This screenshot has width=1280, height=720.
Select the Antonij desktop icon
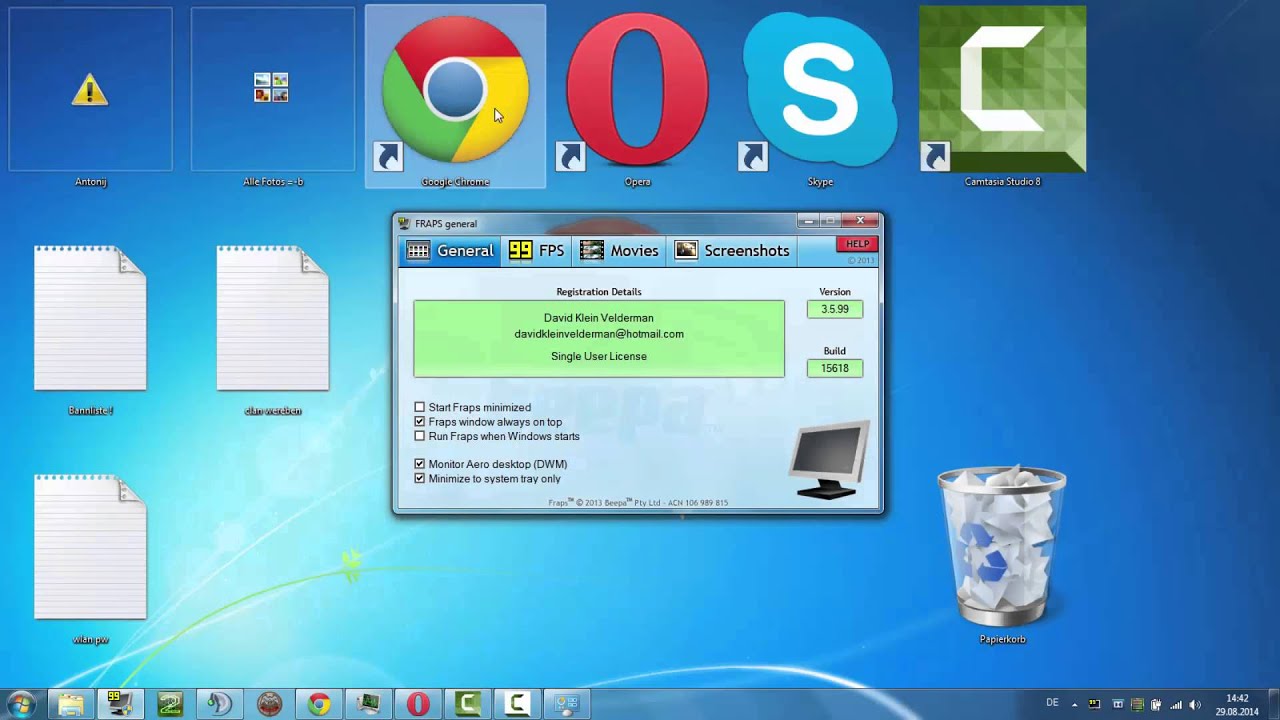tap(90, 96)
